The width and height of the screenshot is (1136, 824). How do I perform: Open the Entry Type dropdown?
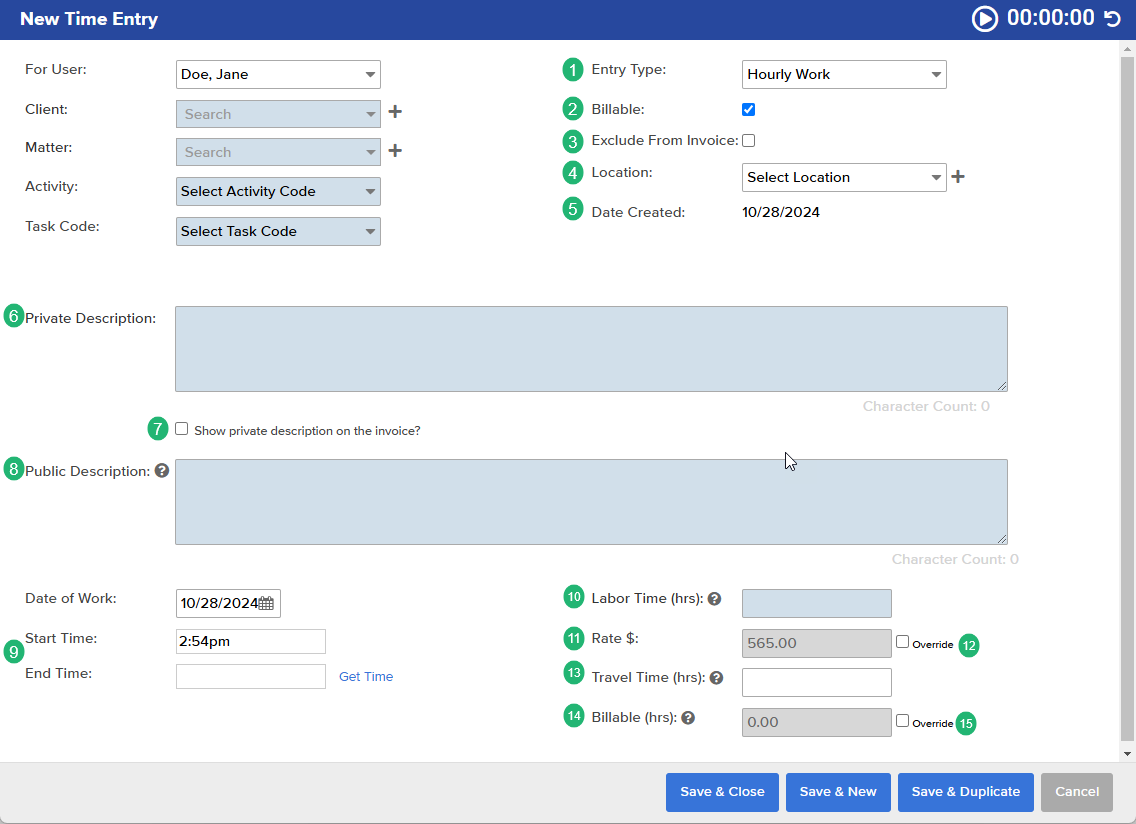coord(843,74)
